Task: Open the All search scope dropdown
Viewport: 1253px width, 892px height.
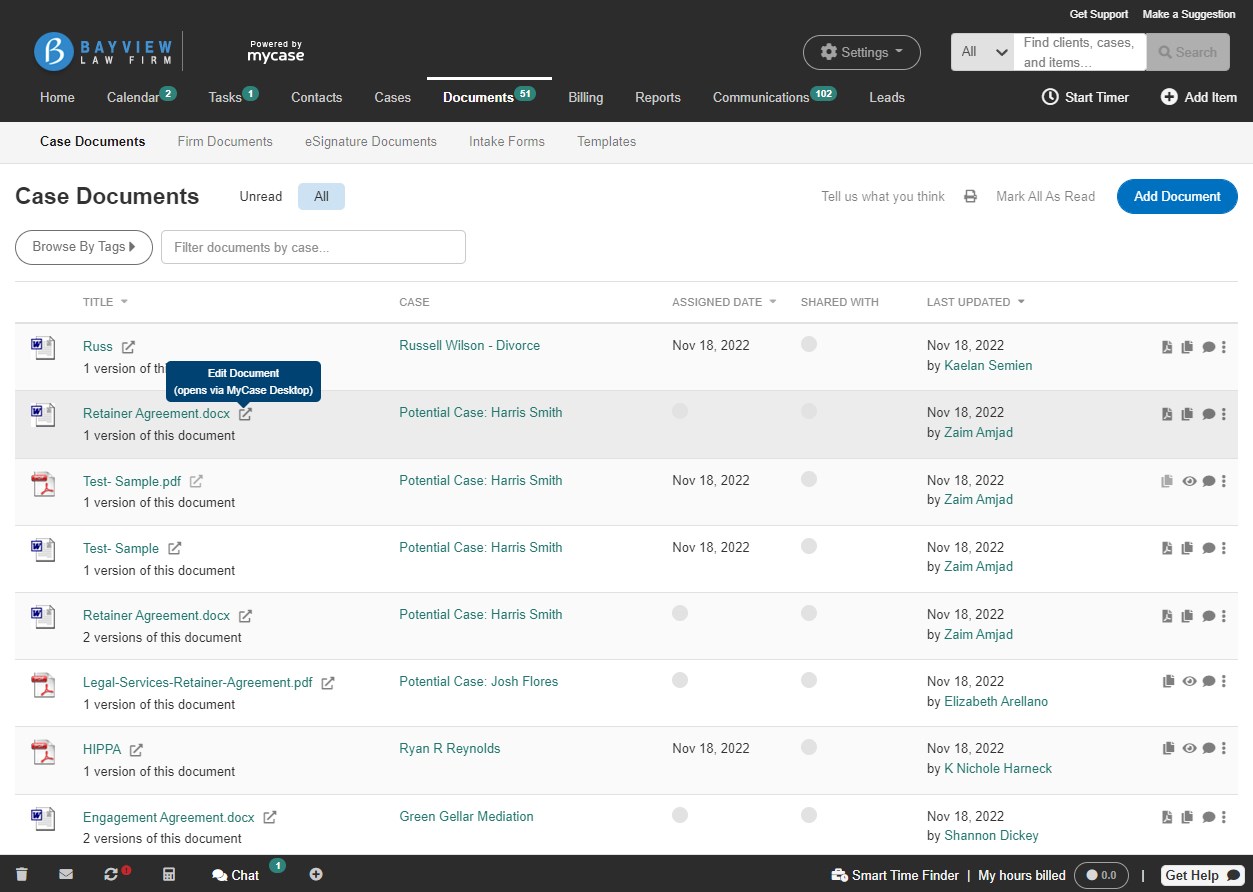Action: [x=981, y=51]
